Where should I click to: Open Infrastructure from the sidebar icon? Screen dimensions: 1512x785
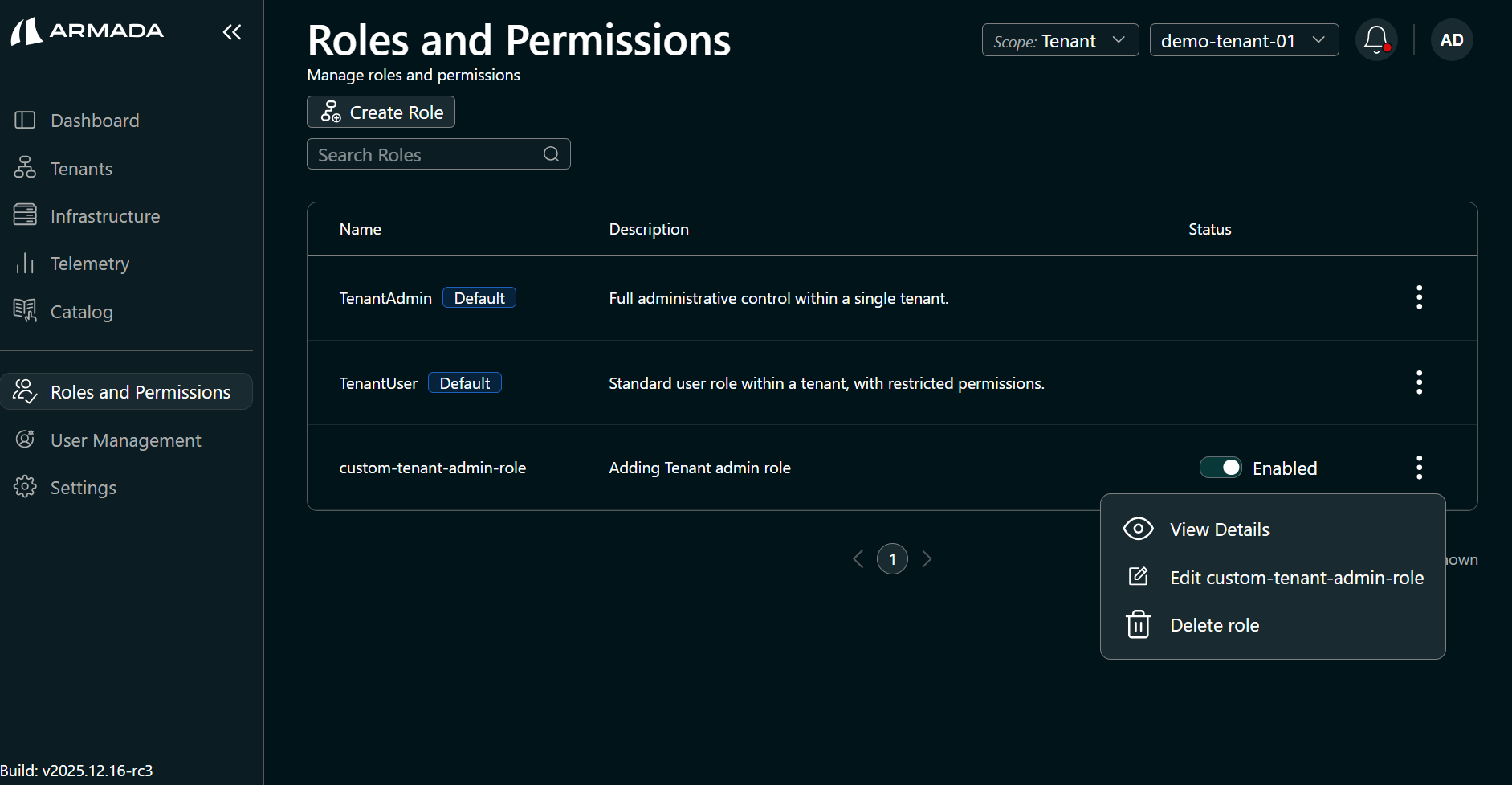[25, 215]
